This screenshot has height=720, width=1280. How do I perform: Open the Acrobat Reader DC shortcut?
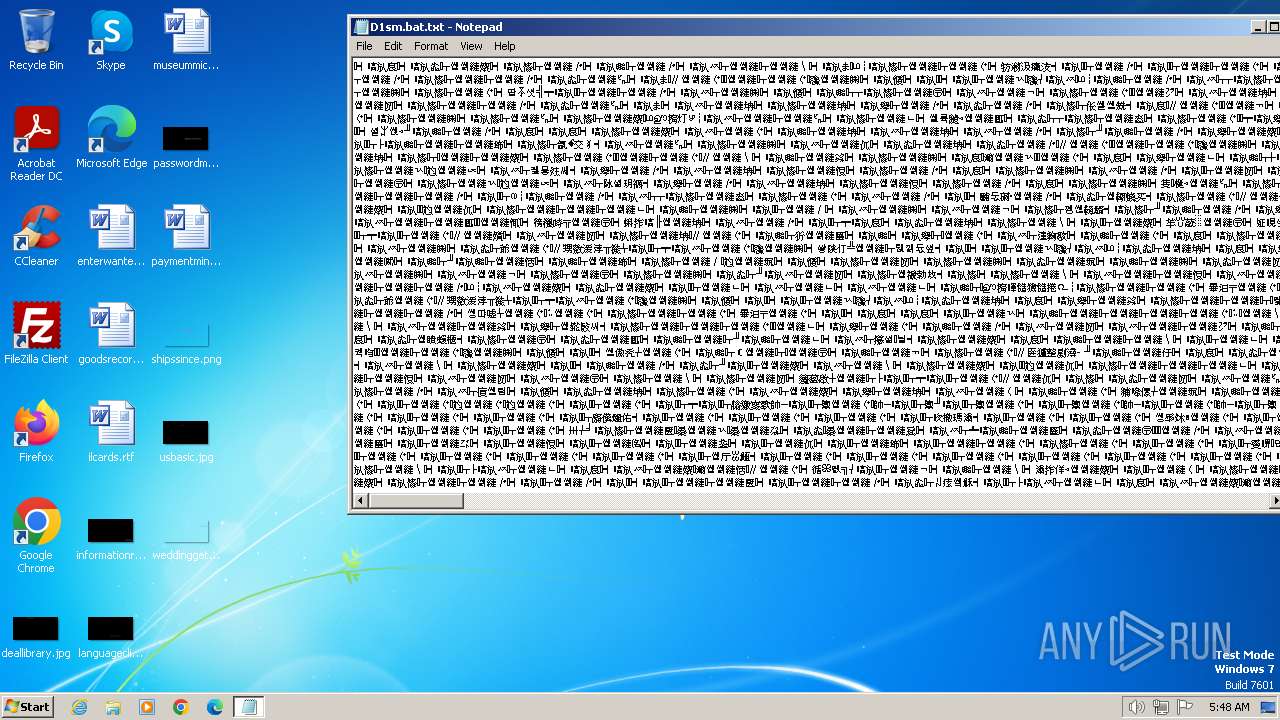pos(36,144)
